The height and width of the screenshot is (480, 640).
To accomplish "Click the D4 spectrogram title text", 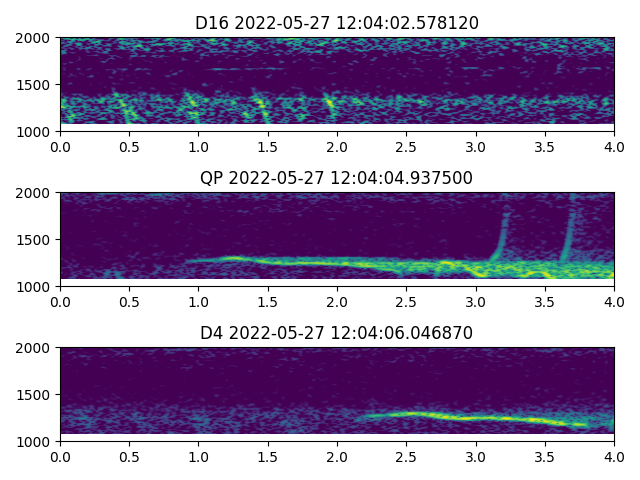I will tap(336, 333).
